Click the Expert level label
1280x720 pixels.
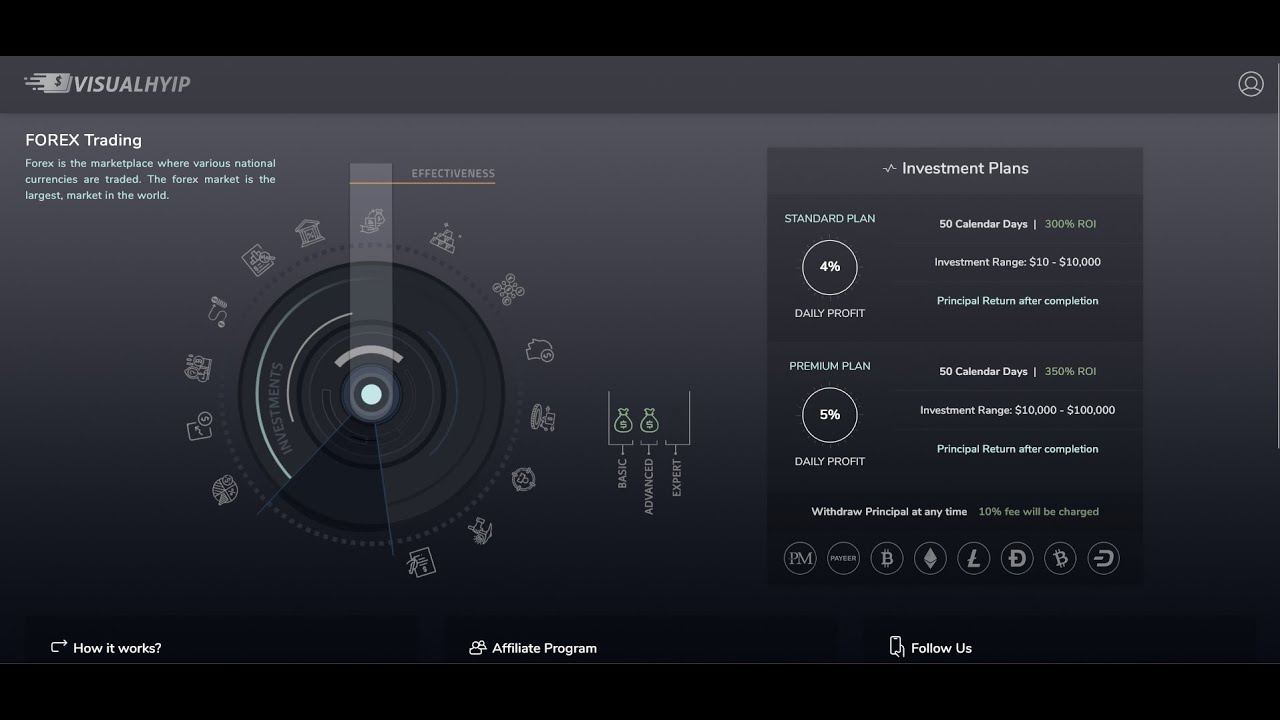pos(677,478)
